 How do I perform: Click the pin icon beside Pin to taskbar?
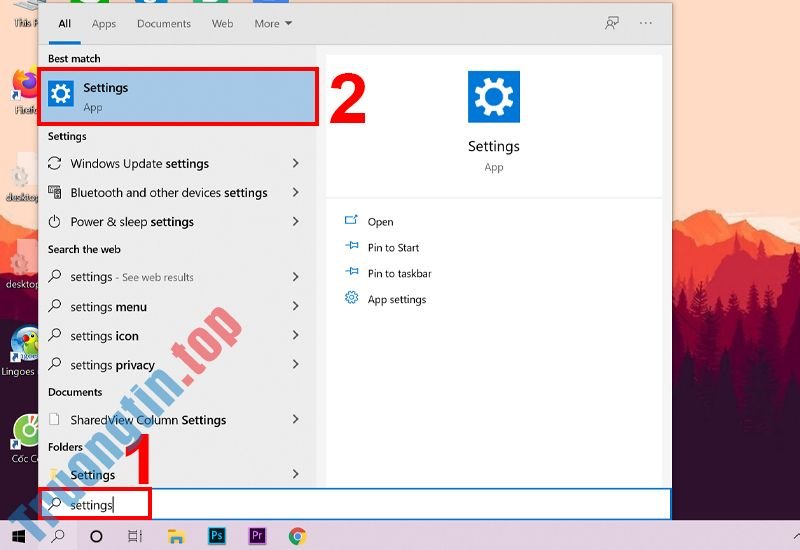[x=352, y=271]
